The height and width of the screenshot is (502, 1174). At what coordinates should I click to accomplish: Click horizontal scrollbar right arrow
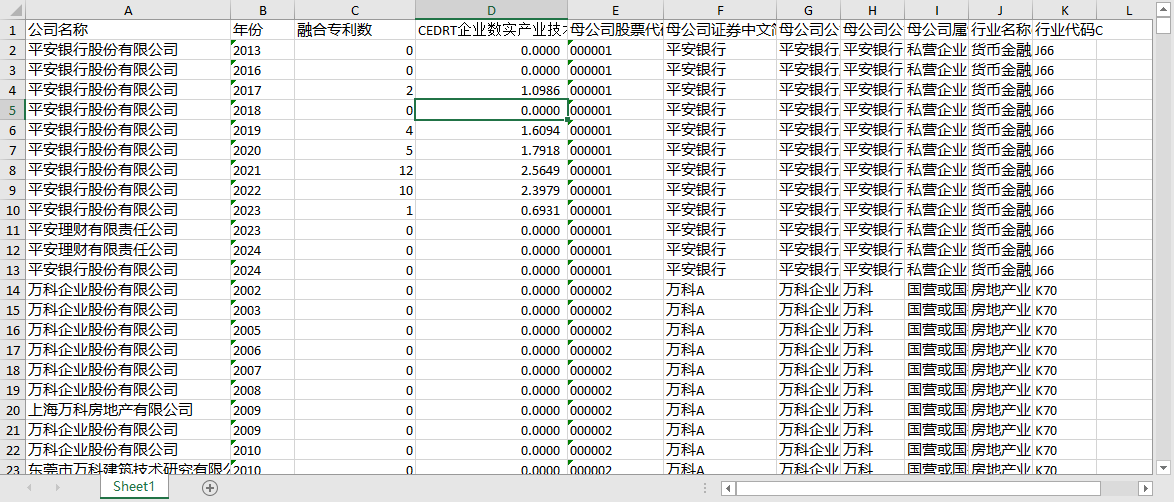[1145, 489]
